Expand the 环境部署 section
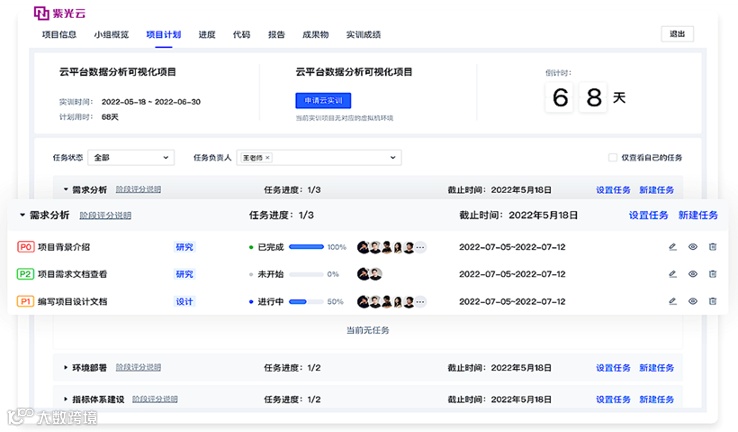This screenshot has height=432, width=738. 65,368
